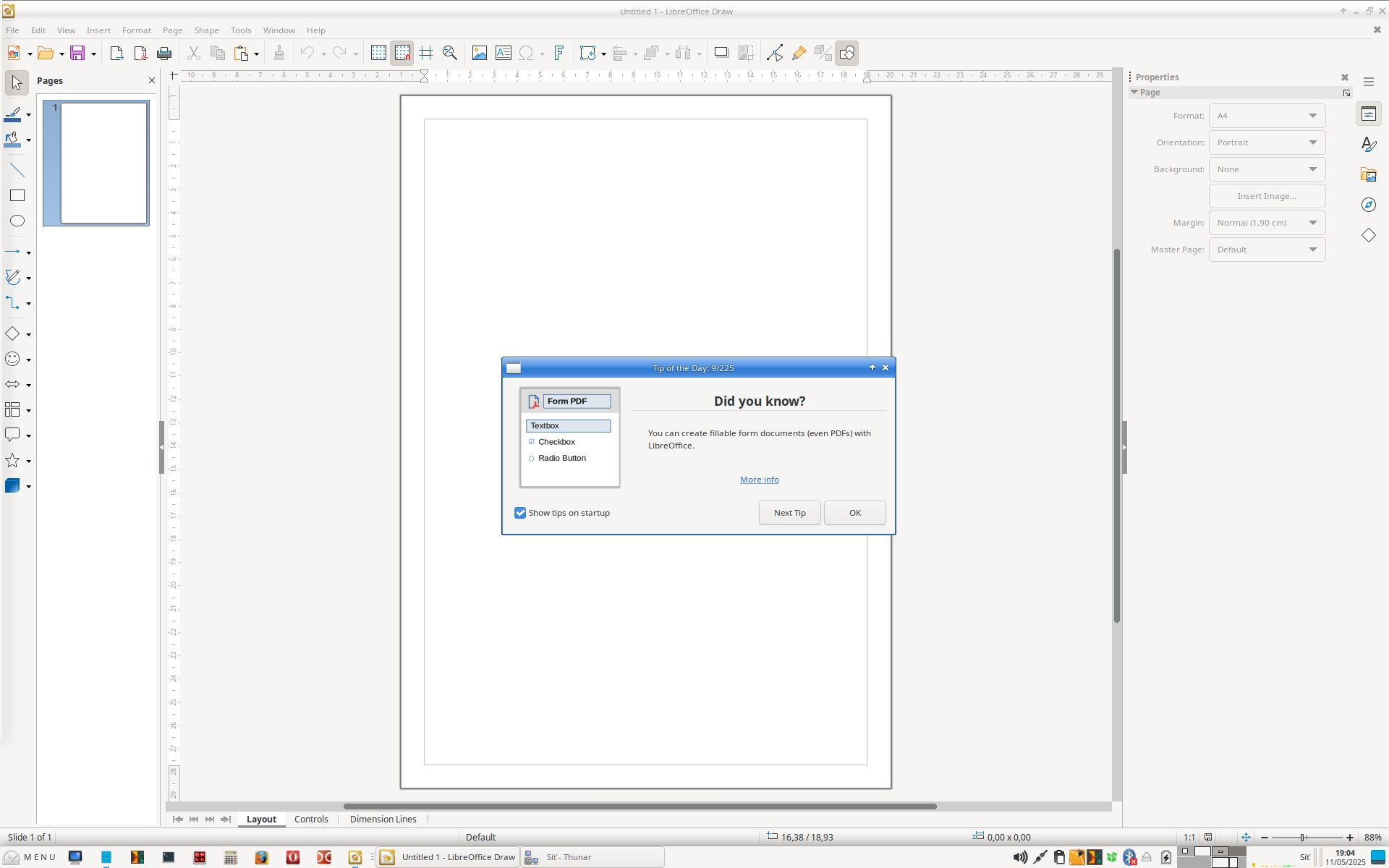Select the Ellipse tool
This screenshot has height=868, width=1389.
tap(17, 221)
